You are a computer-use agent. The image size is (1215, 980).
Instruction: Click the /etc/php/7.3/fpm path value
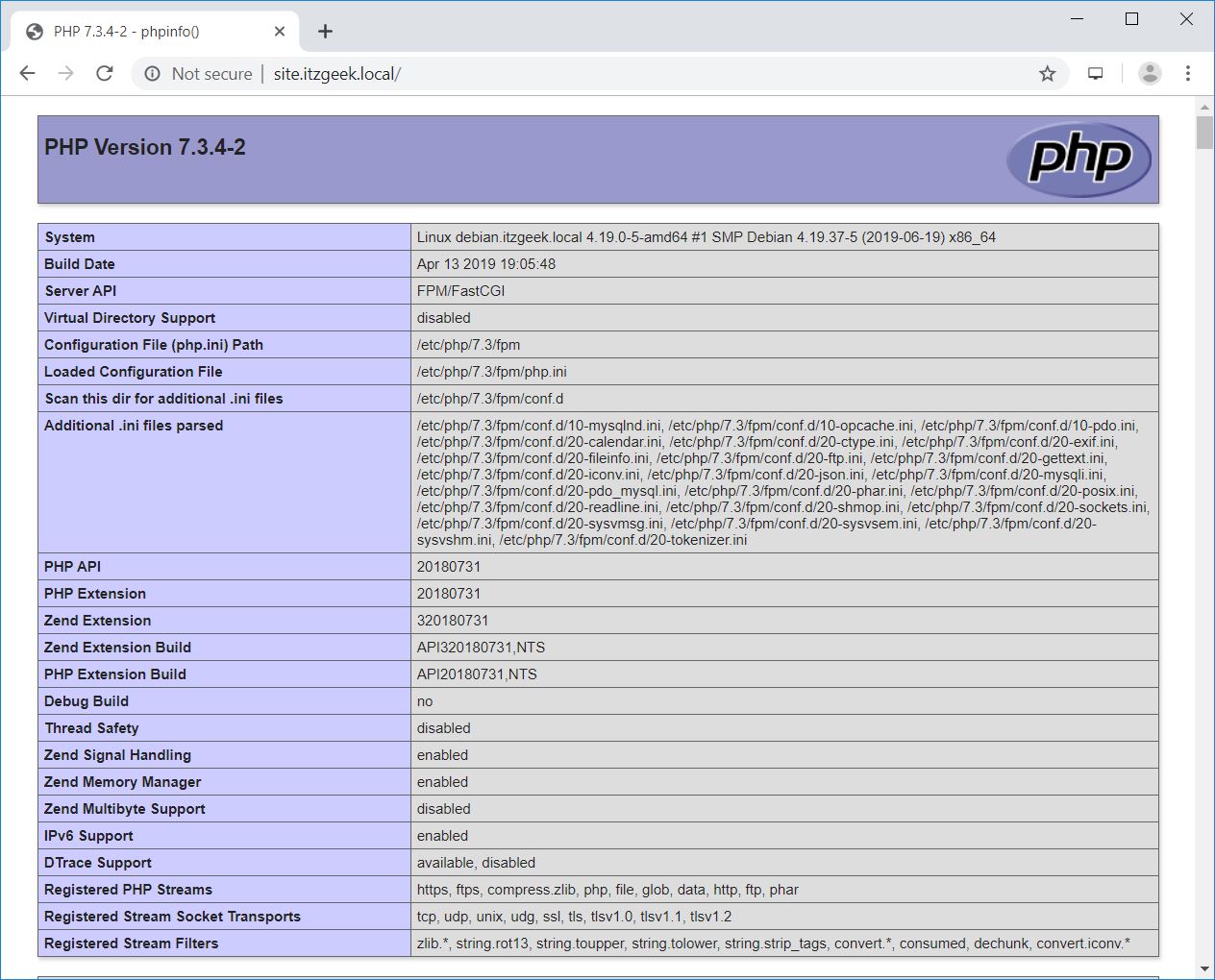[468, 345]
